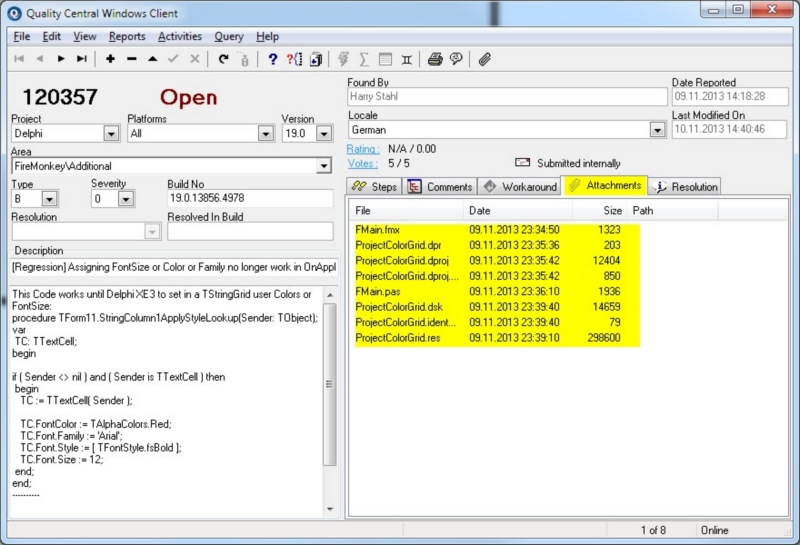
Task: Open the Reports menu
Action: 127,37
